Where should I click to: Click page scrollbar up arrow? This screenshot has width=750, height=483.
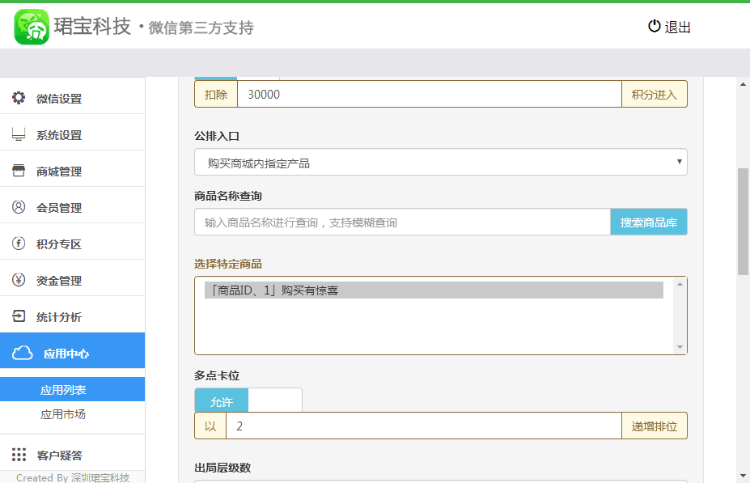(743, 84)
